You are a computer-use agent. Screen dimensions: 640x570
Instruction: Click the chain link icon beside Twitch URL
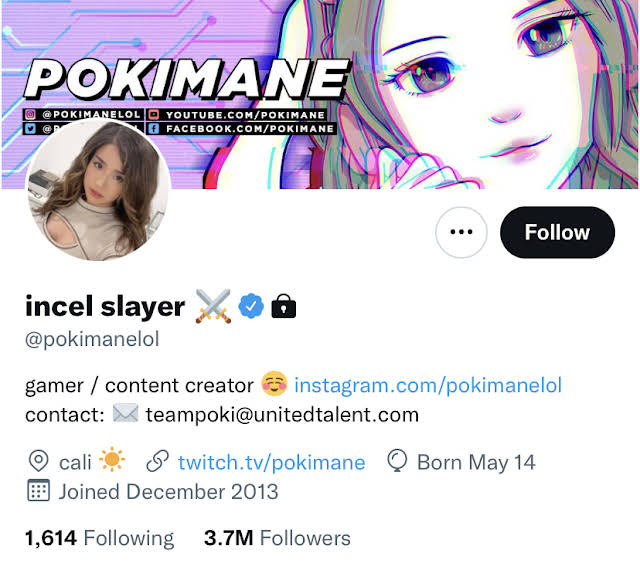coord(157,461)
